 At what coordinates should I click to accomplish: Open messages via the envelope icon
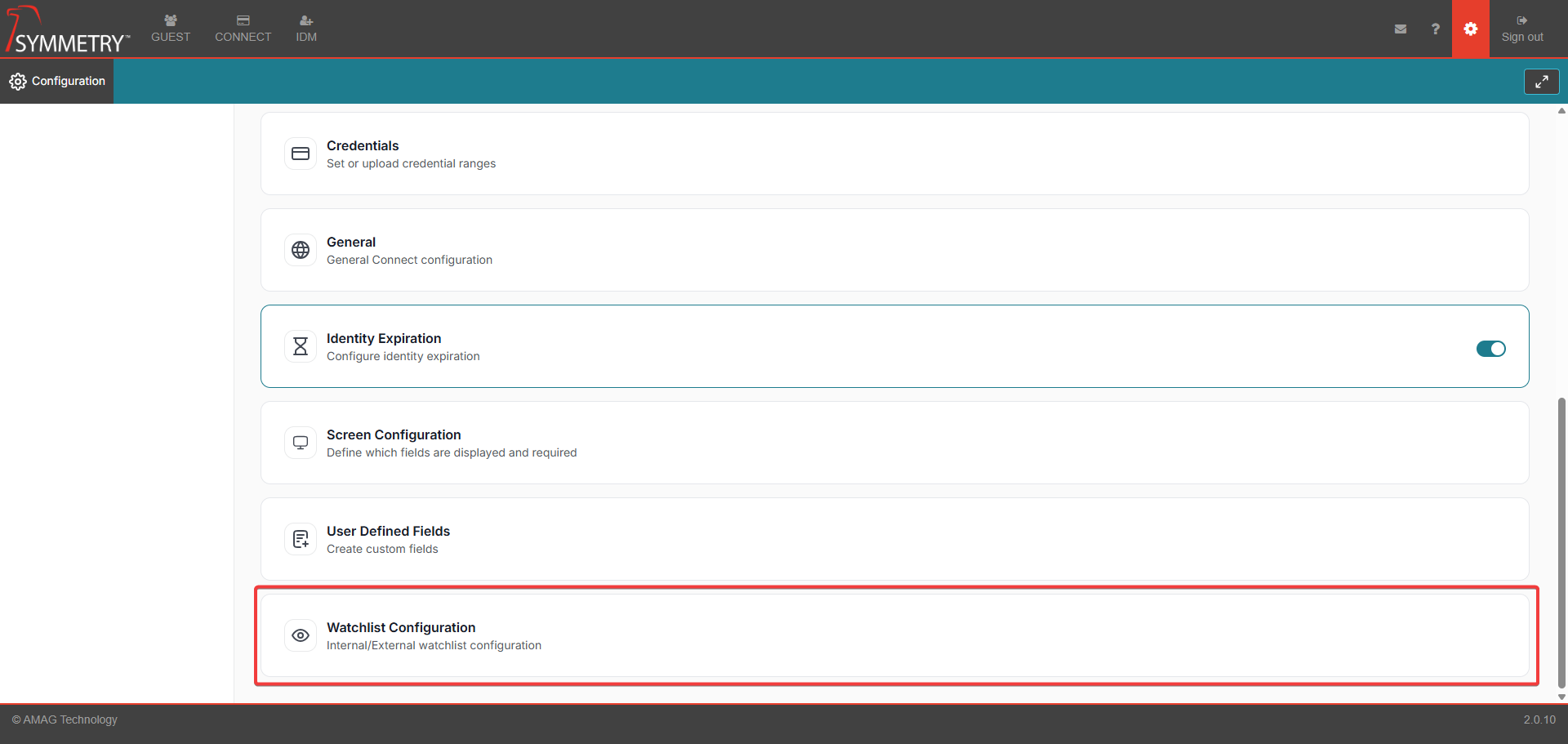click(x=1401, y=29)
